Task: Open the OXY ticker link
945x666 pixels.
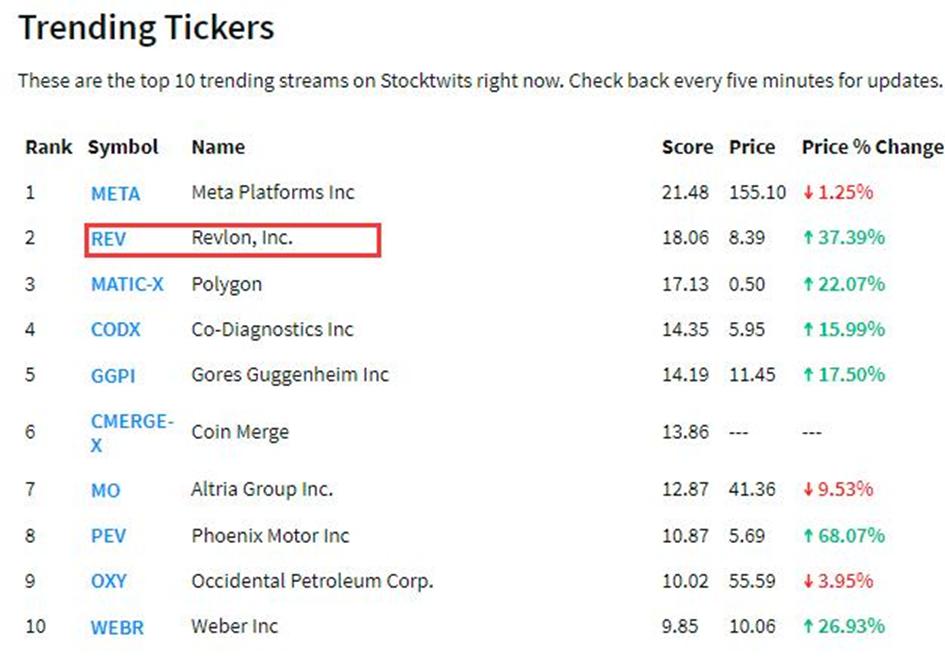Action: 109,581
